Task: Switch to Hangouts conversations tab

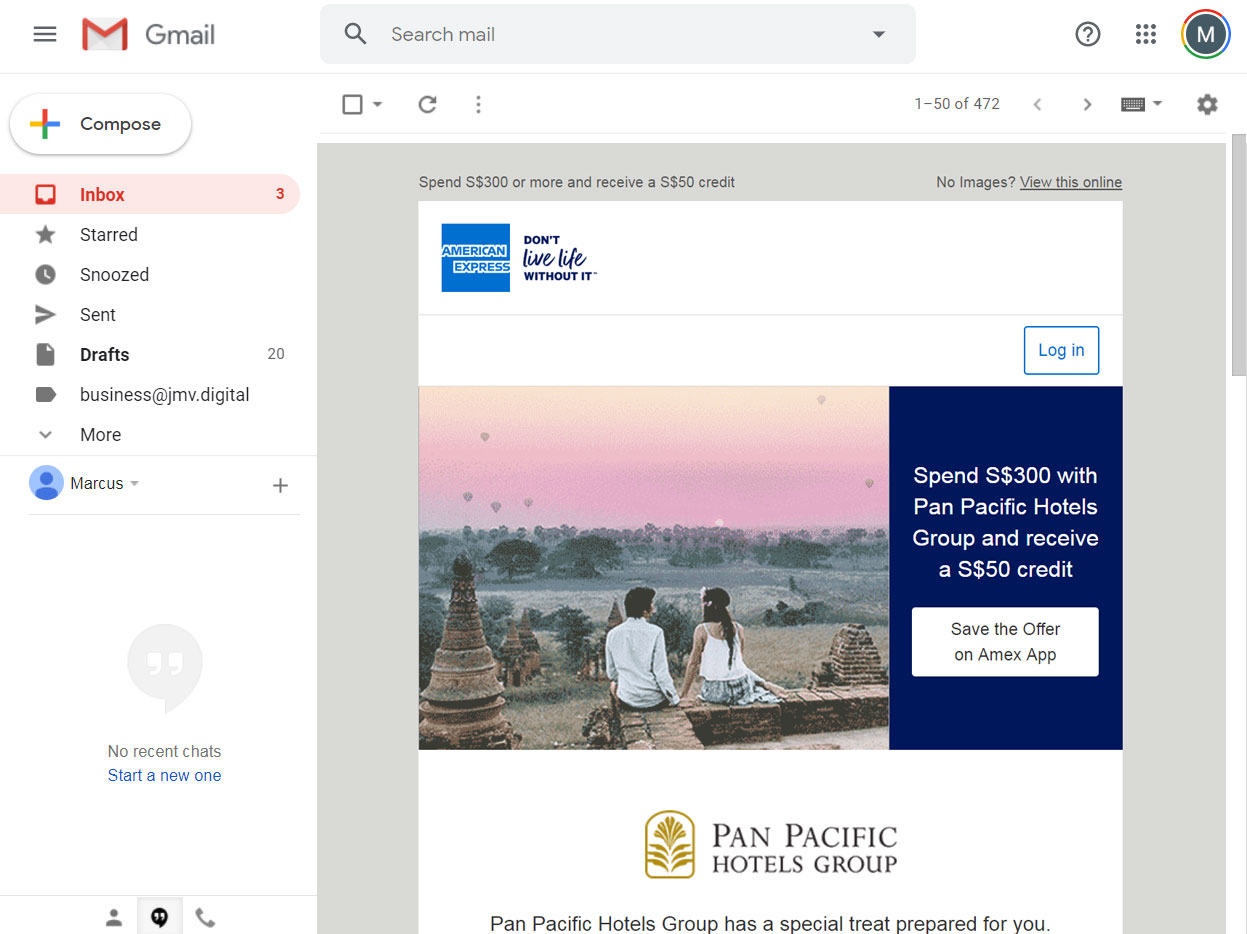Action: (x=160, y=916)
